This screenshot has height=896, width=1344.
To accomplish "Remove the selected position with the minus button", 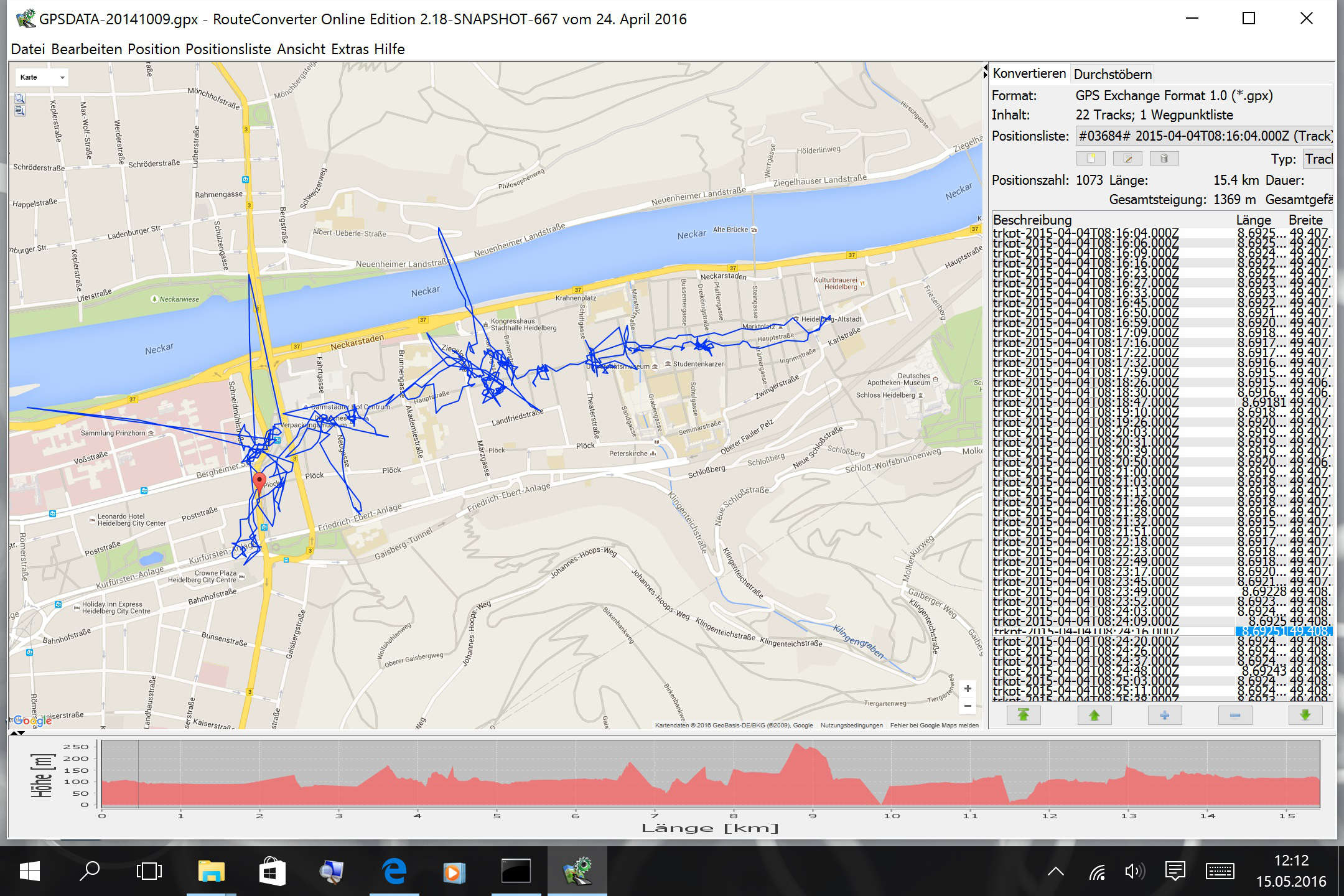I will (1235, 715).
